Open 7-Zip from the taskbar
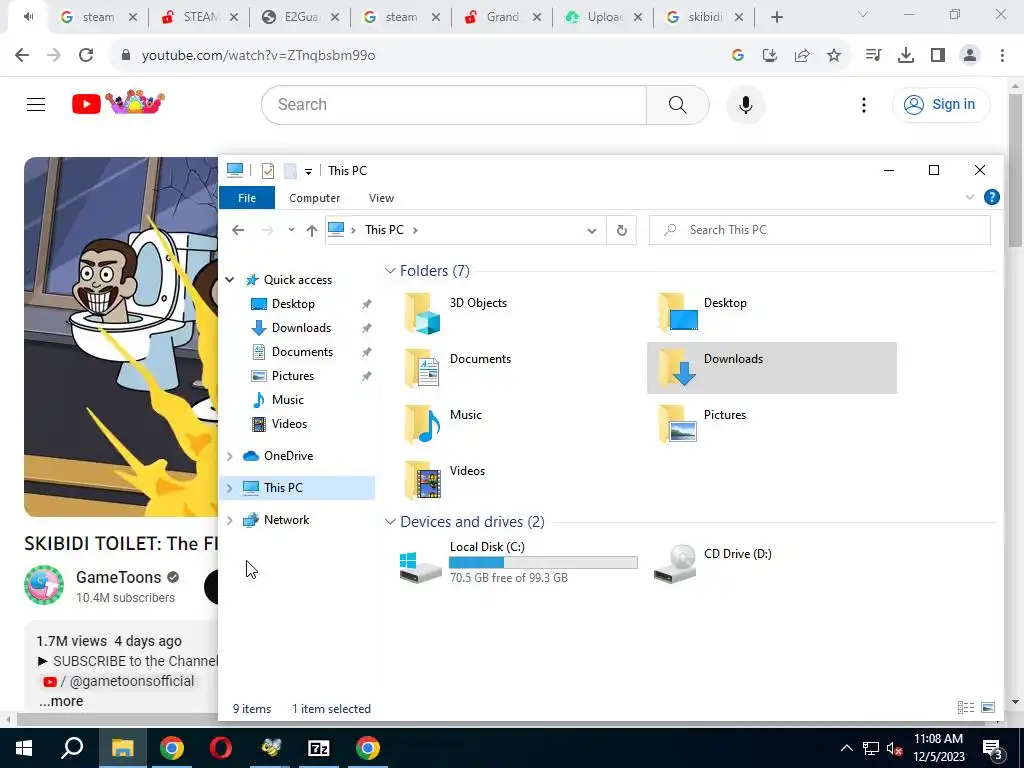Viewport: 1024px width, 768px height. tap(319, 748)
